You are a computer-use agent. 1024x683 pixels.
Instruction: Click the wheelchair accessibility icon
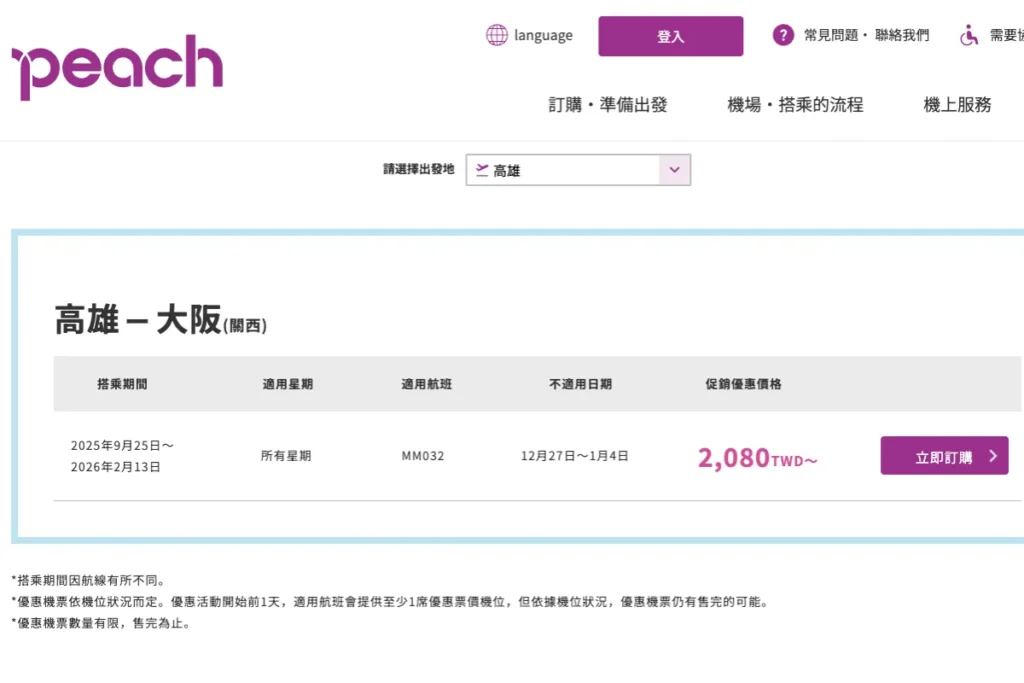click(969, 35)
